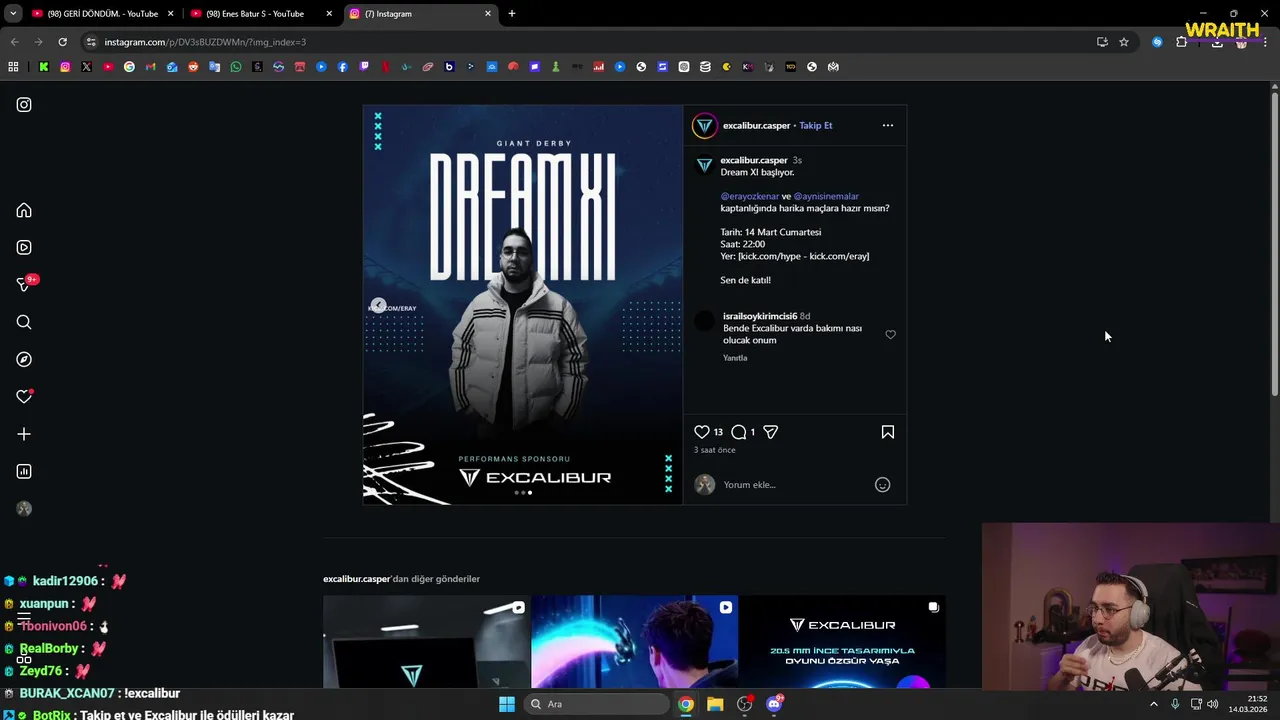Go to Instagram Home feed icon
Image resolution: width=1280 pixels, height=720 pixels.
pos(24,210)
